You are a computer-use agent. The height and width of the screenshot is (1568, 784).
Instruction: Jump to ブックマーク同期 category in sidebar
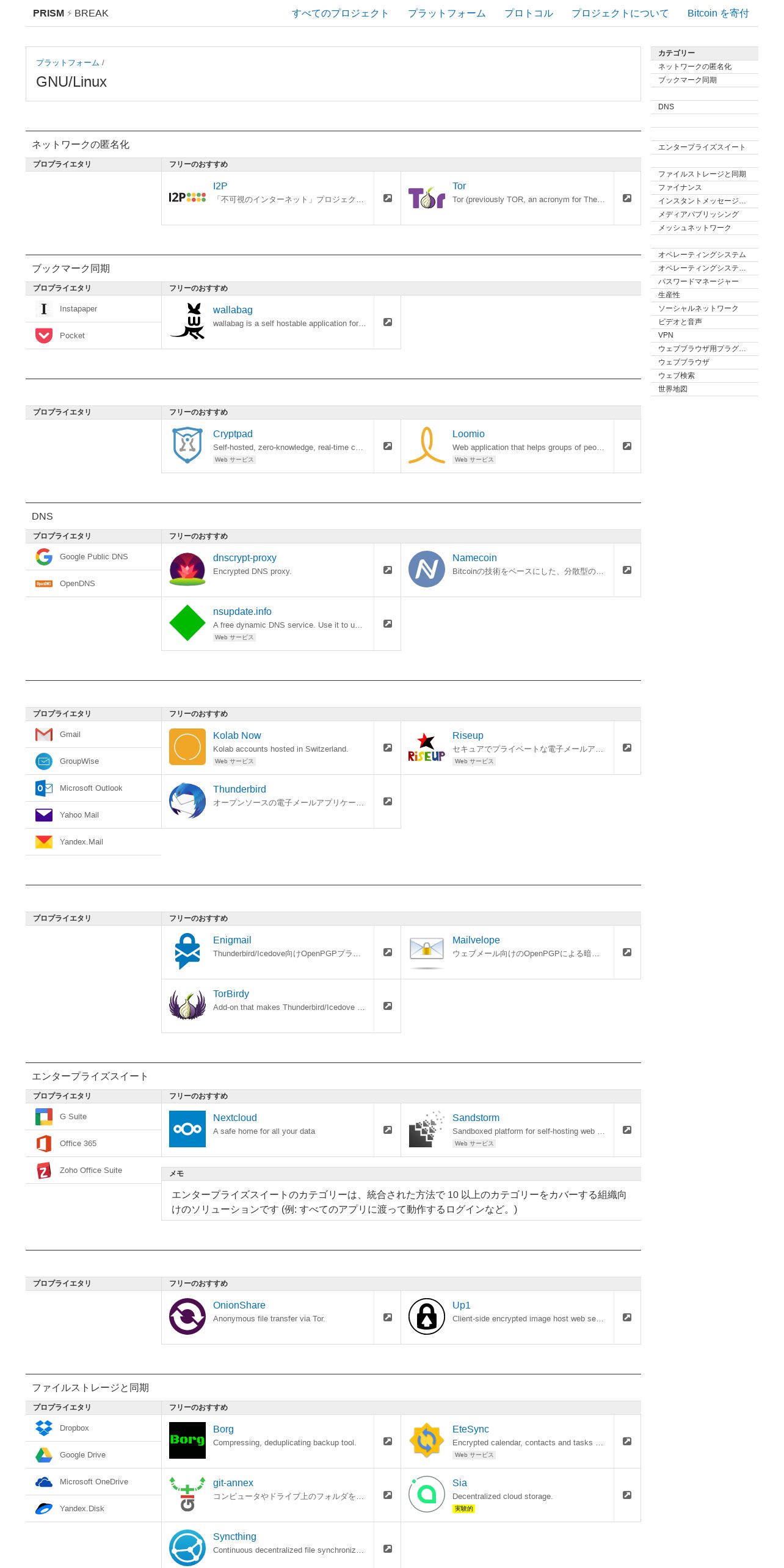pos(705,80)
